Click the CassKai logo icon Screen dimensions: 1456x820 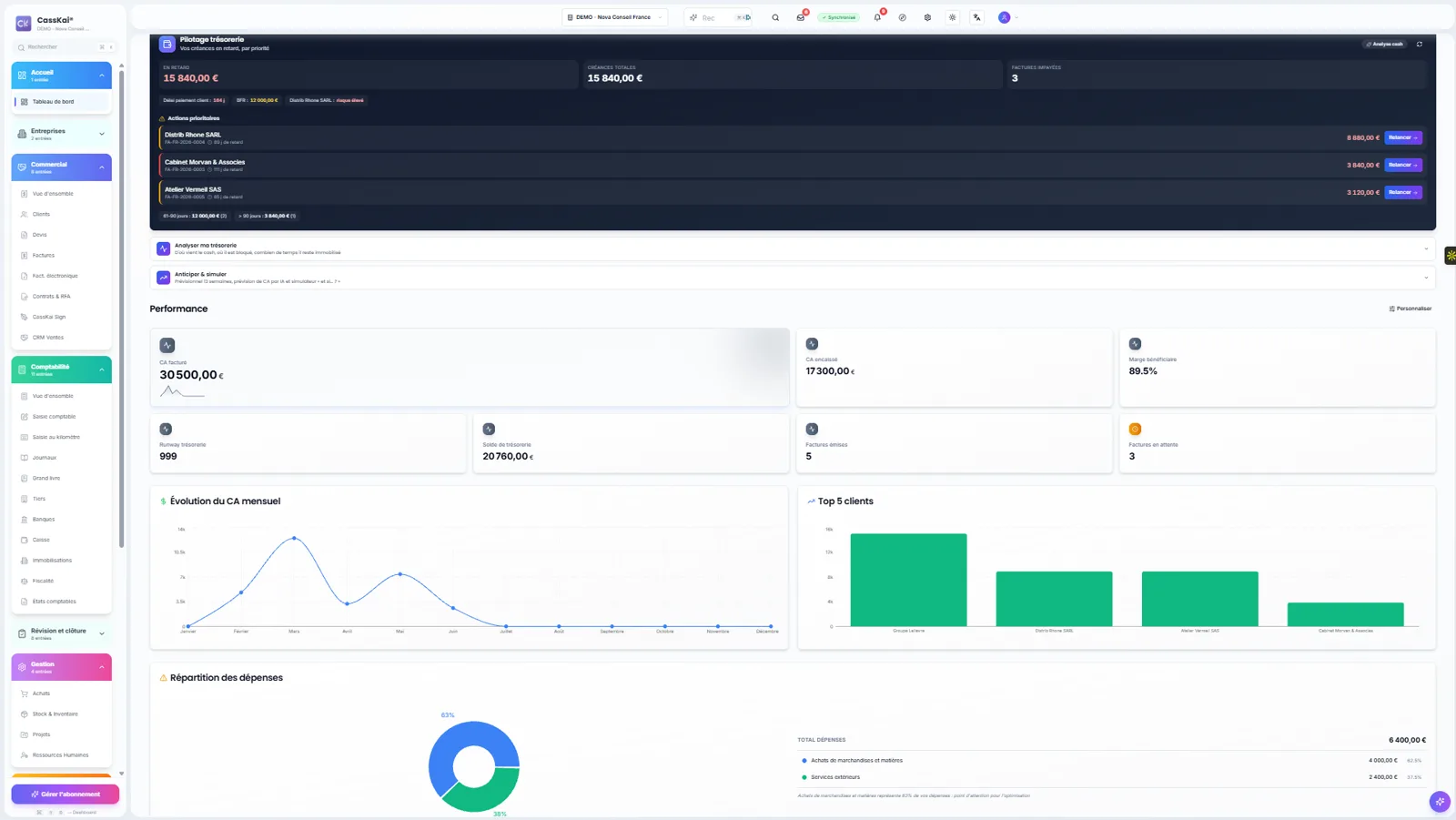click(x=23, y=24)
